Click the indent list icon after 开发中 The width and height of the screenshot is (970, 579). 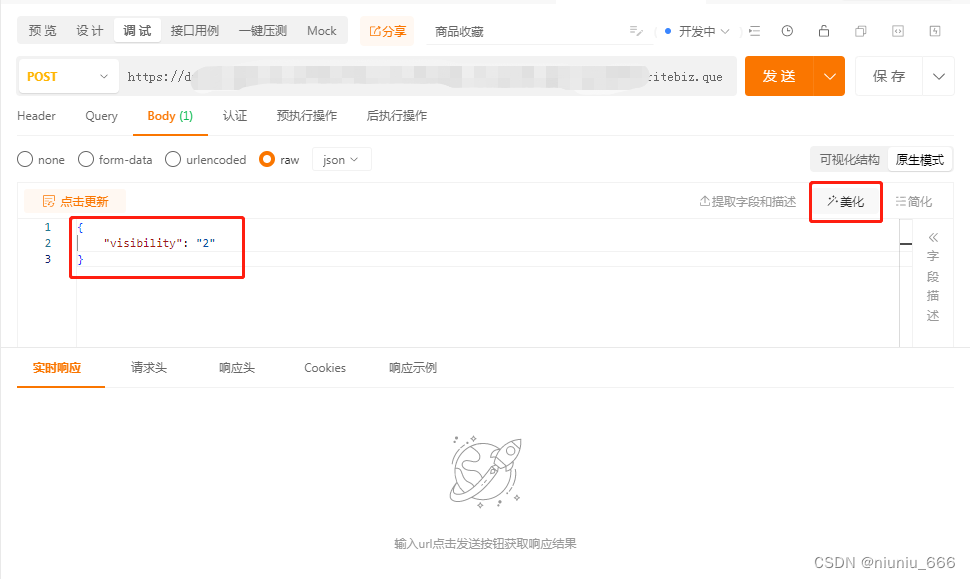pos(755,31)
